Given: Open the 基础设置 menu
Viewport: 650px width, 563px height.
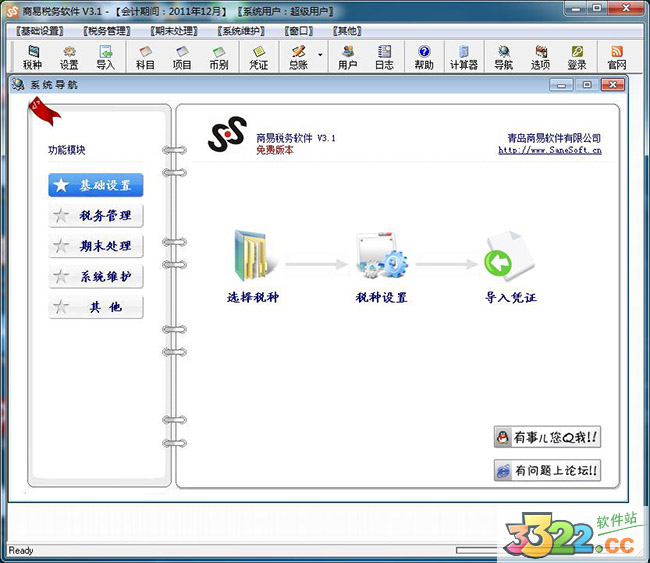Looking at the screenshot, I should (39, 31).
